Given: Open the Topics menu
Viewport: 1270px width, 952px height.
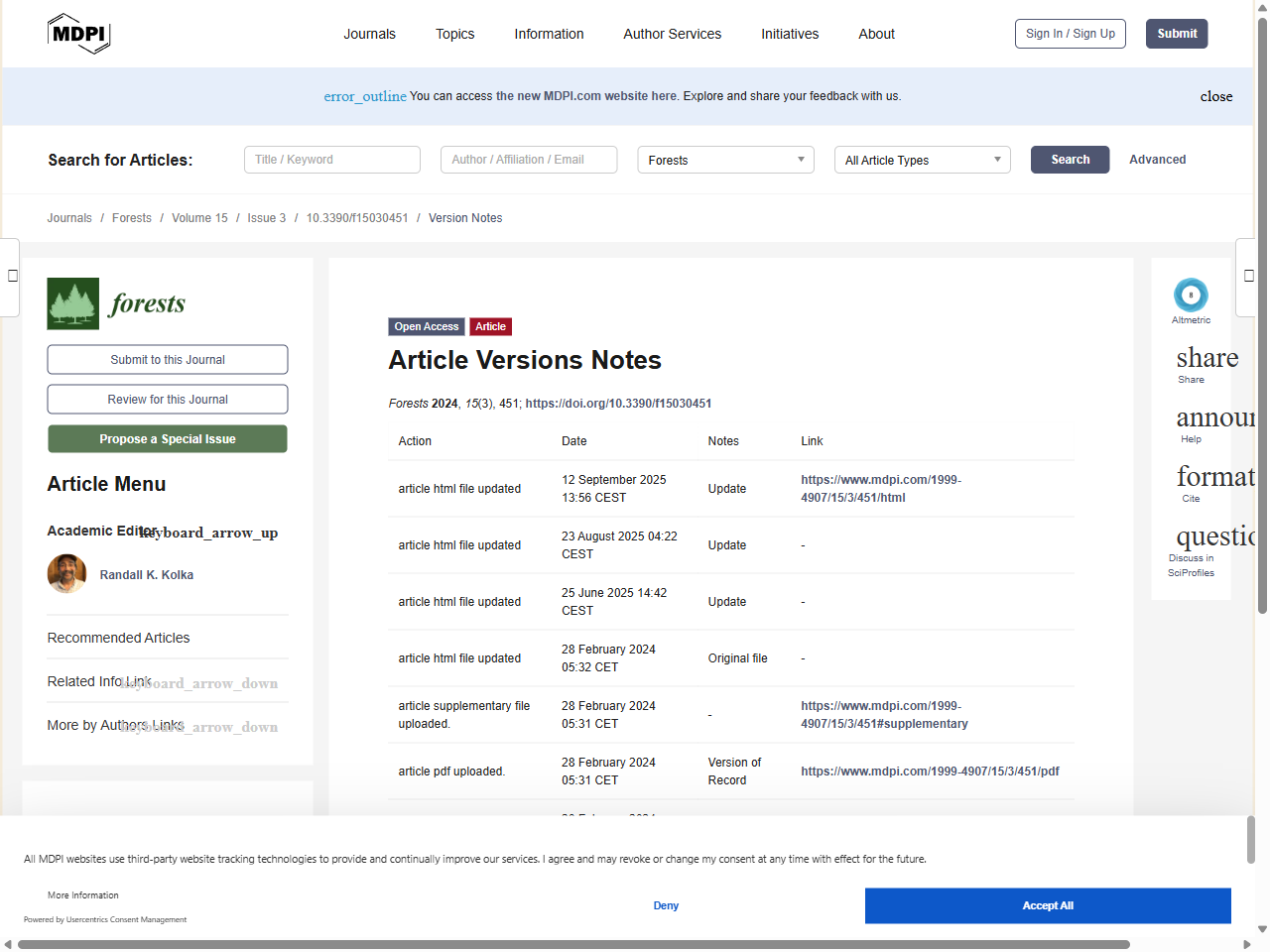Looking at the screenshot, I should pyautogui.click(x=454, y=34).
